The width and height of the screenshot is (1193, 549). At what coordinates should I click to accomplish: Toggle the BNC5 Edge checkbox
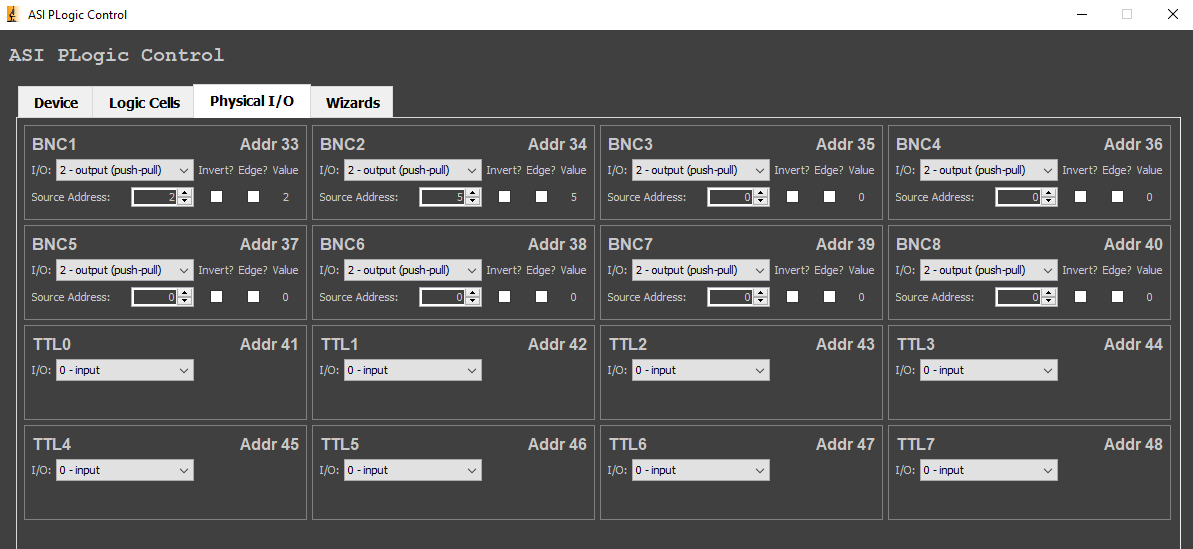pyautogui.click(x=254, y=297)
